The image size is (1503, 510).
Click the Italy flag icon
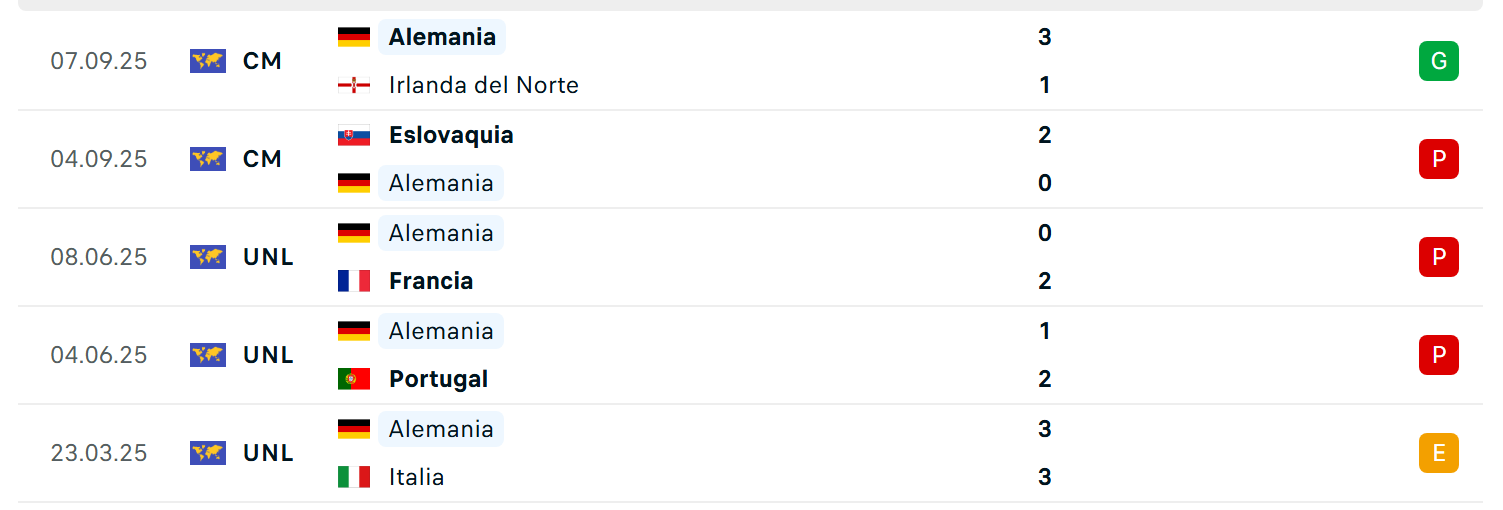click(x=354, y=477)
